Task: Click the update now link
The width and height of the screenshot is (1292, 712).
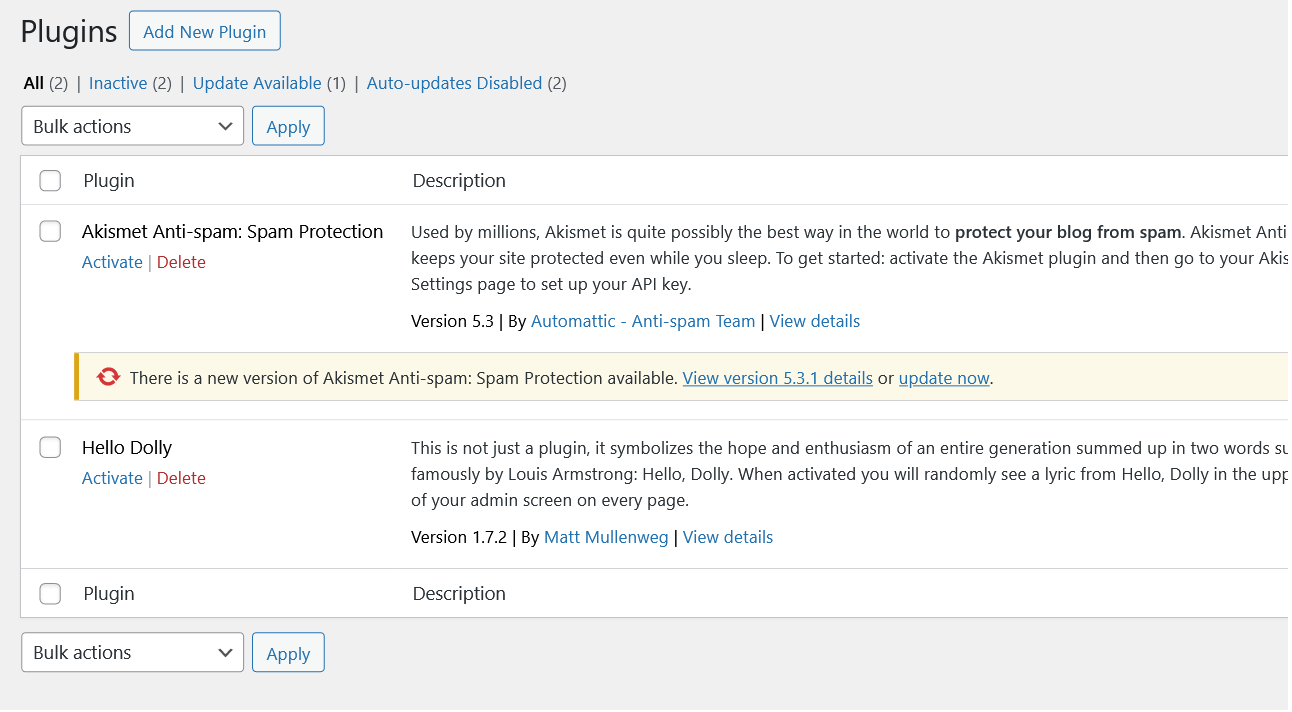Action: (944, 378)
